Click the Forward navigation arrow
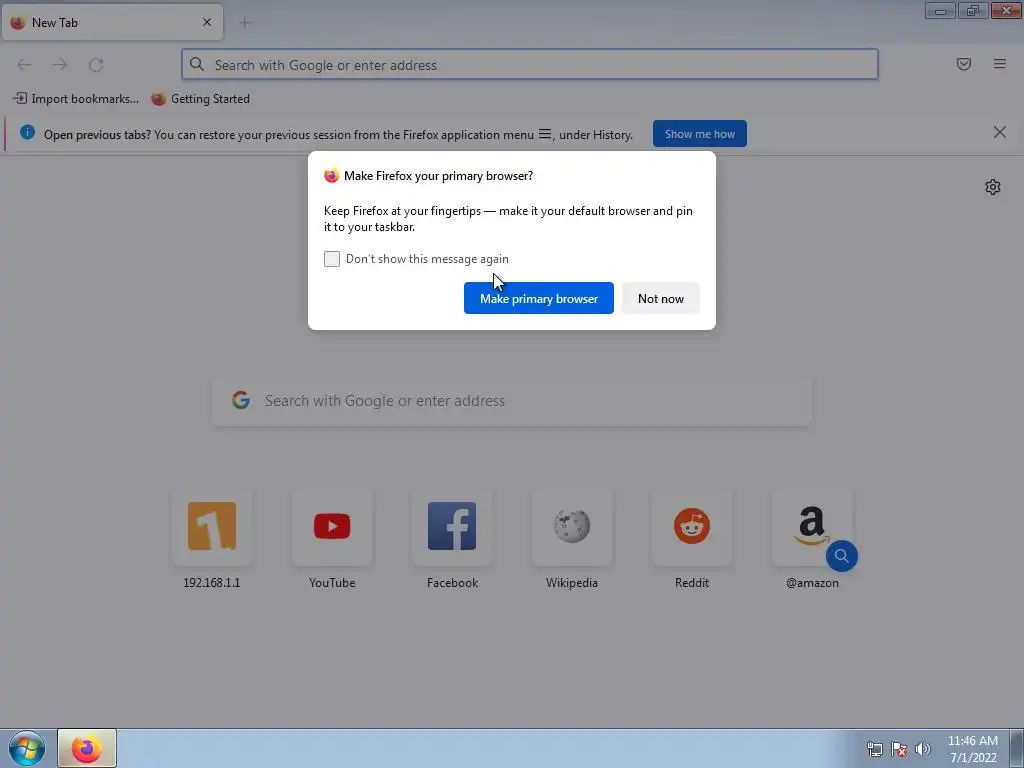 pyautogui.click(x=60, y=65)
